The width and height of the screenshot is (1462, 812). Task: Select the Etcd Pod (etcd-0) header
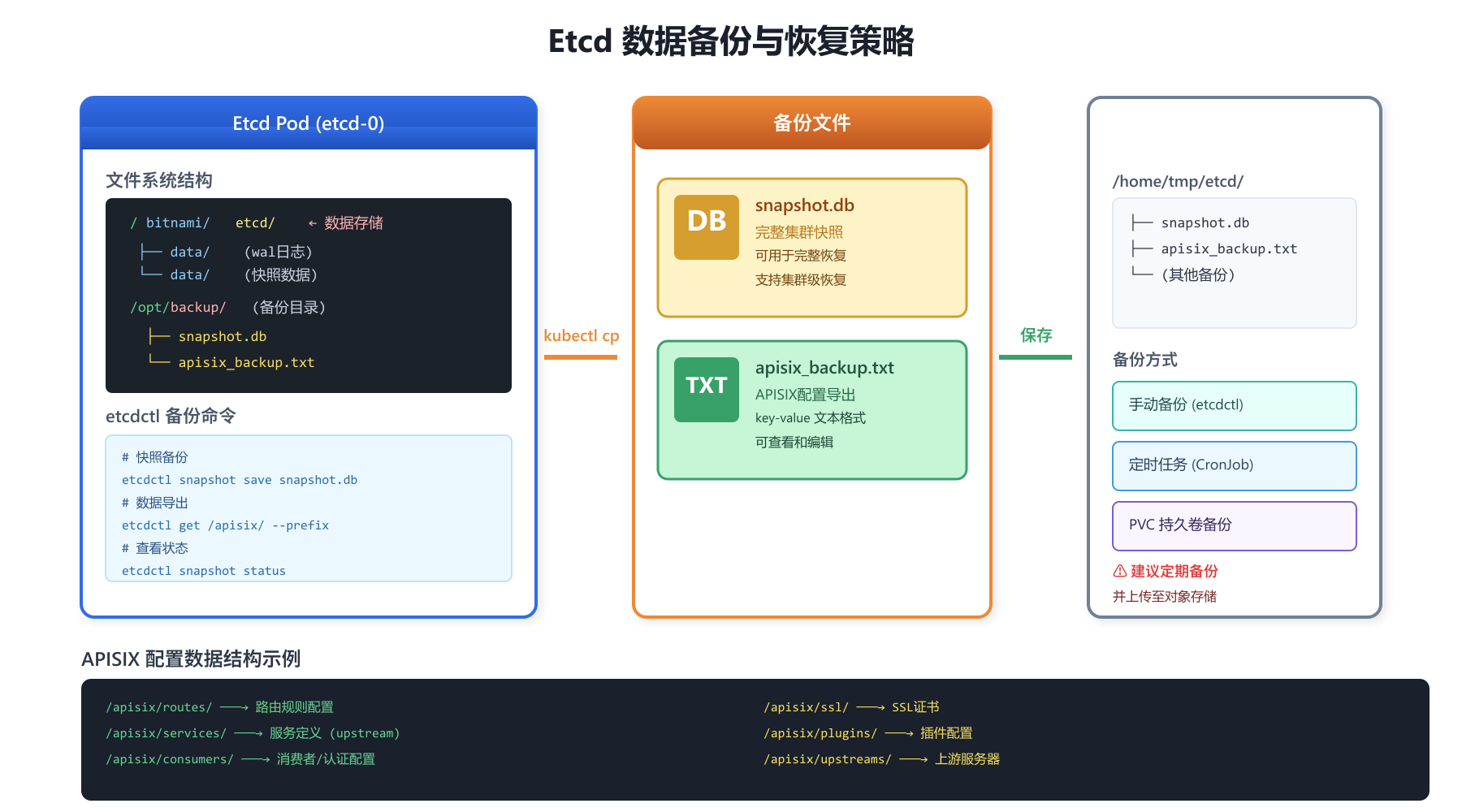tap(309, 123)
